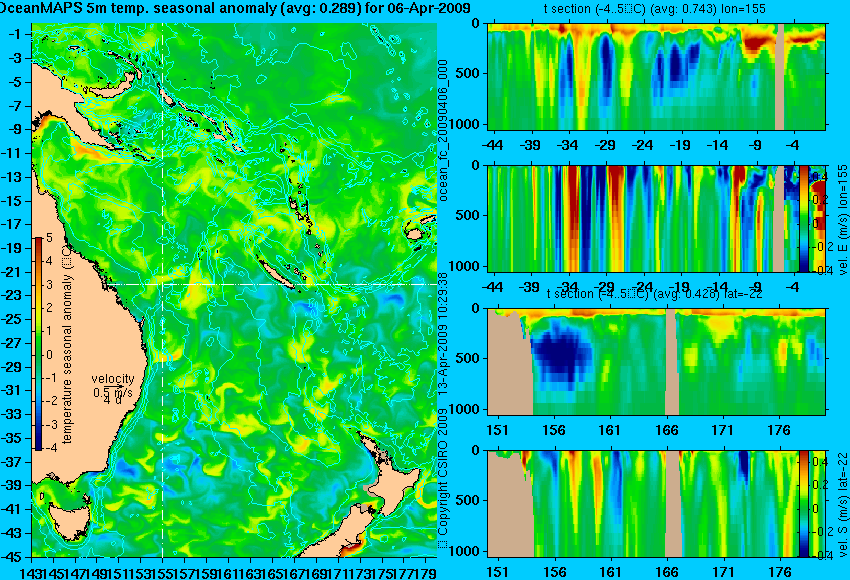This screenshot has width=850, height=580.
Task: Click the '-4' tick at bottom of temperature colorbar
Action: [49, 448]
